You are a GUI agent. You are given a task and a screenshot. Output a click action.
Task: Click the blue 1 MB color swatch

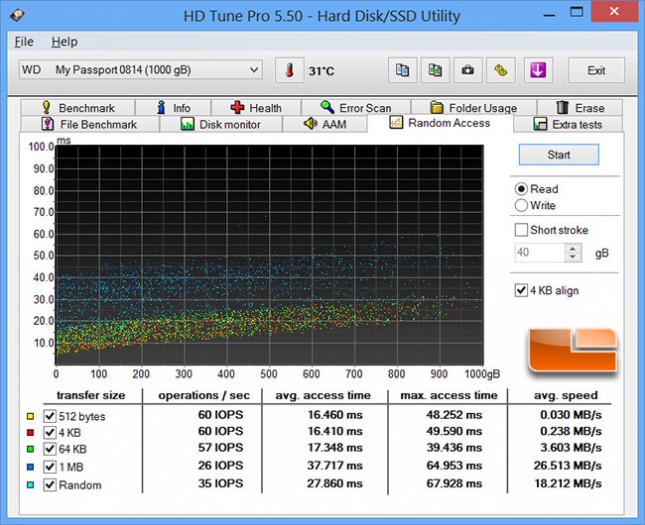30,467
